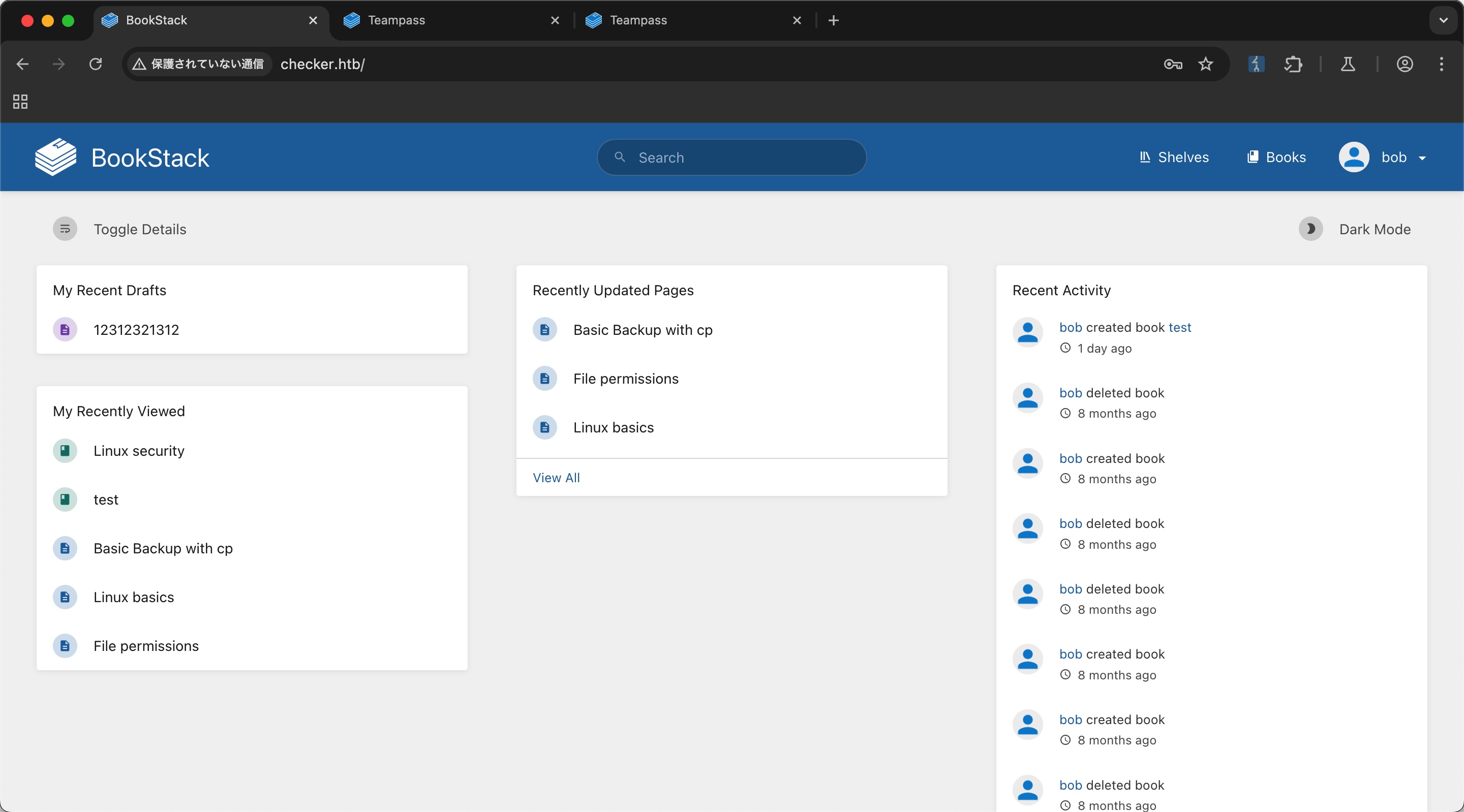The width and height of the screenshot is (1464, 812).
Task: Open the apps grid icon in bookmarks bar
Action: (20, 102)
